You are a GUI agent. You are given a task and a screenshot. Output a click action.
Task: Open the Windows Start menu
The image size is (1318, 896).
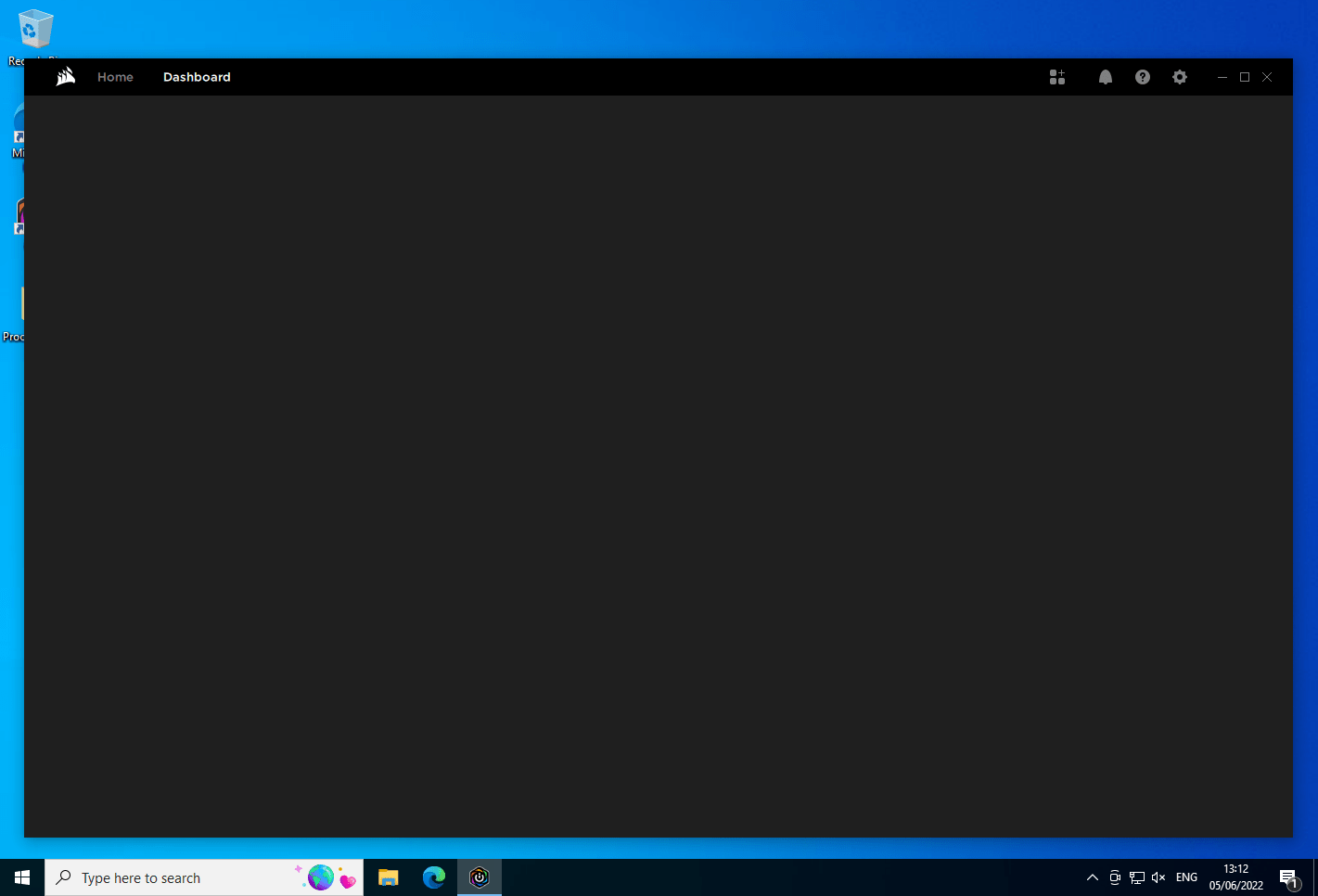[x=22, y=877]
